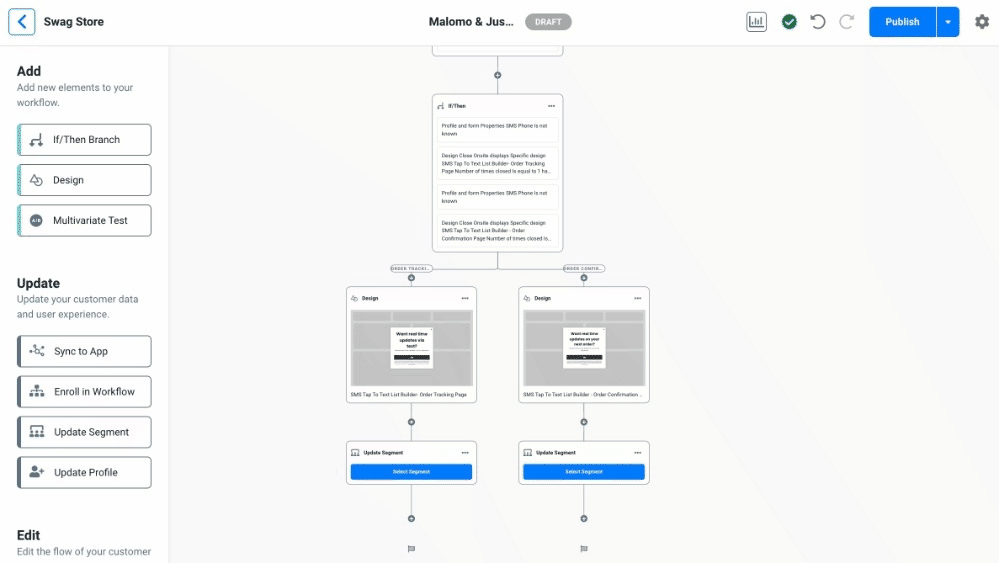Open workflow settings gear
Viewport: 999px width, 563px height.
[x=981, y=22]
